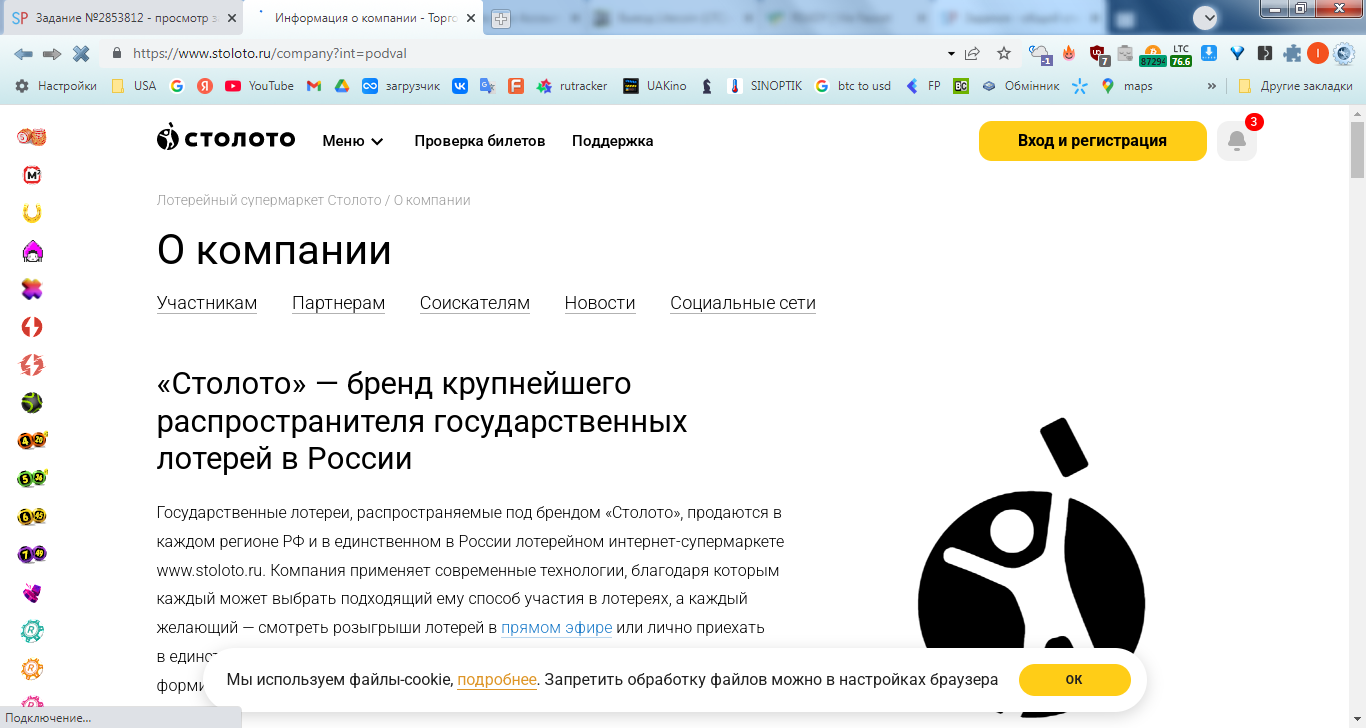The height and width of the screenshot is (728, 1366).
Task: Click the orange flame face extension icon
Action: pos(1069,54)
